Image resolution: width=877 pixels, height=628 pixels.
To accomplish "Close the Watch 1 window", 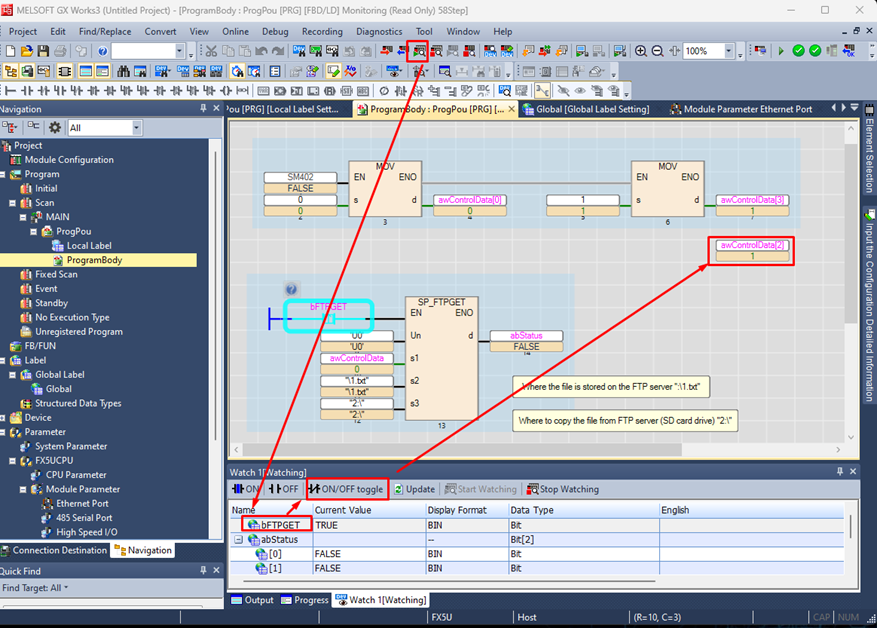I will 853,471.
